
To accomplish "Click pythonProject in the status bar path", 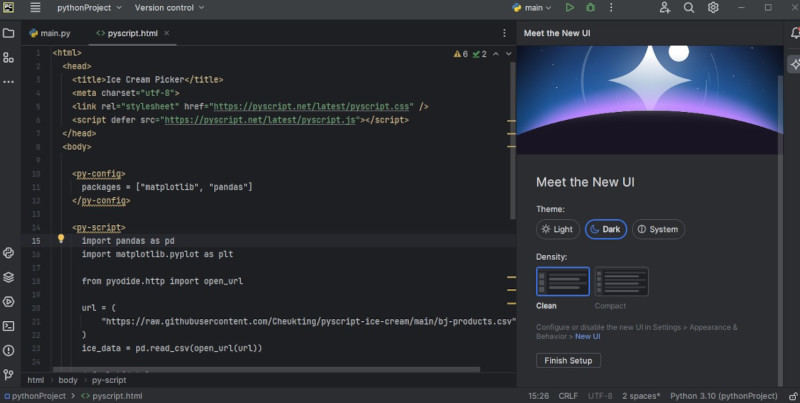I will coord(35,396).
